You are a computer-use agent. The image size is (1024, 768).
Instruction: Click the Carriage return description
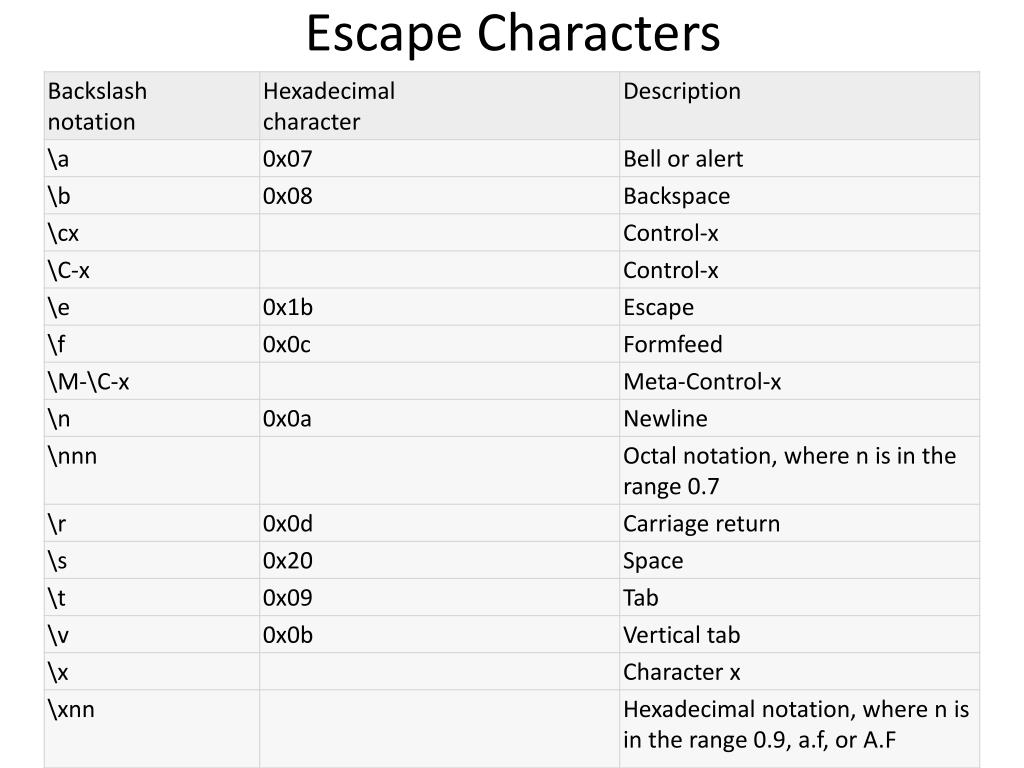[701, 524]
